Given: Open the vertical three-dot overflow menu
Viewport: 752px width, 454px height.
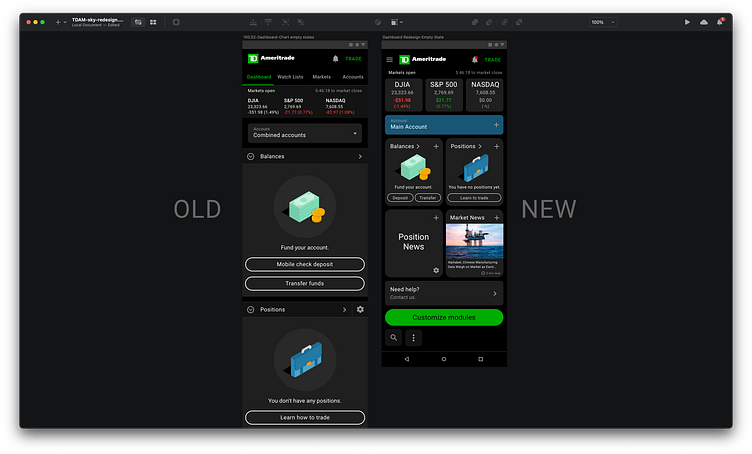Looking at the screenshot, I should coord(413,338).
